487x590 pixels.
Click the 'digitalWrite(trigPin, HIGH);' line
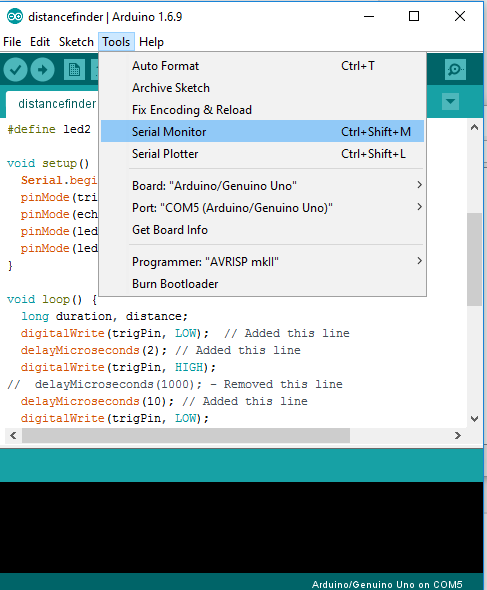118,367
